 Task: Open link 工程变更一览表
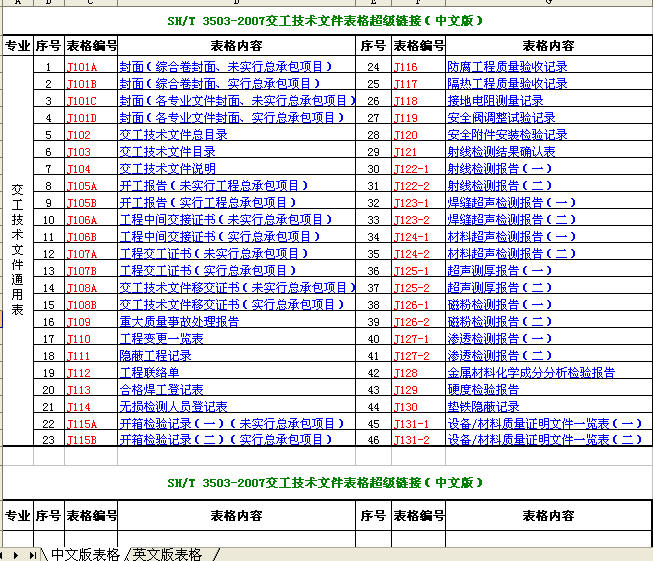point(161,339)
